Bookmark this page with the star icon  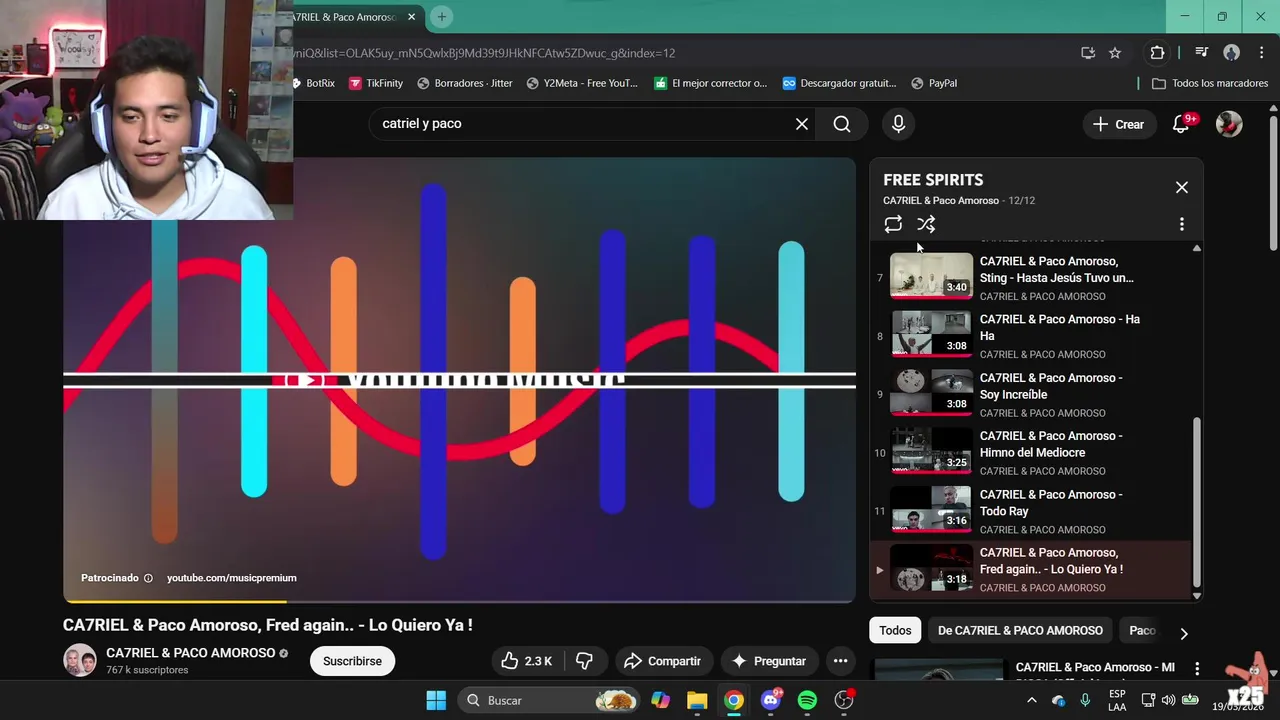(x=1115, y=53)
